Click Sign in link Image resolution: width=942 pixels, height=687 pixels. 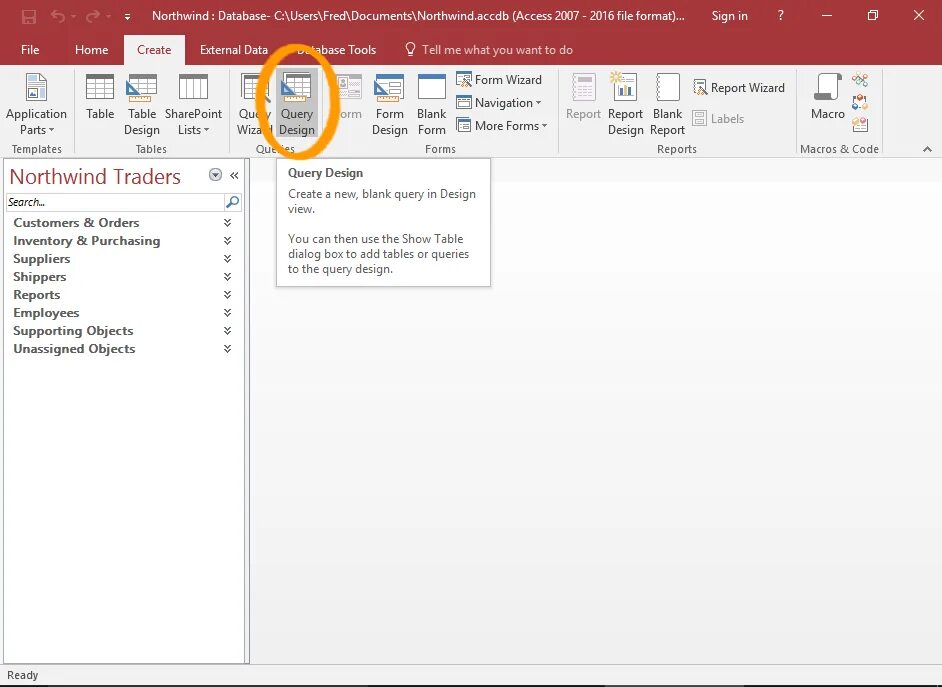click(x=729, y=16)
